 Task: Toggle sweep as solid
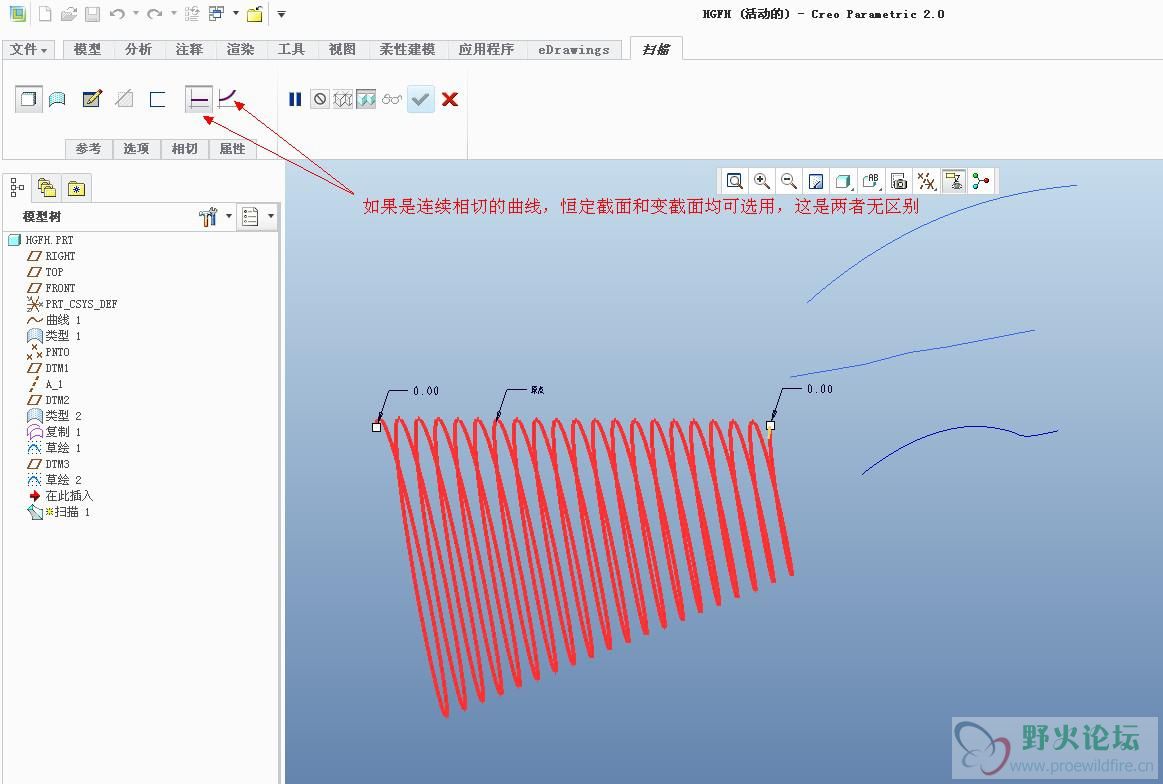tap(28, 99)
